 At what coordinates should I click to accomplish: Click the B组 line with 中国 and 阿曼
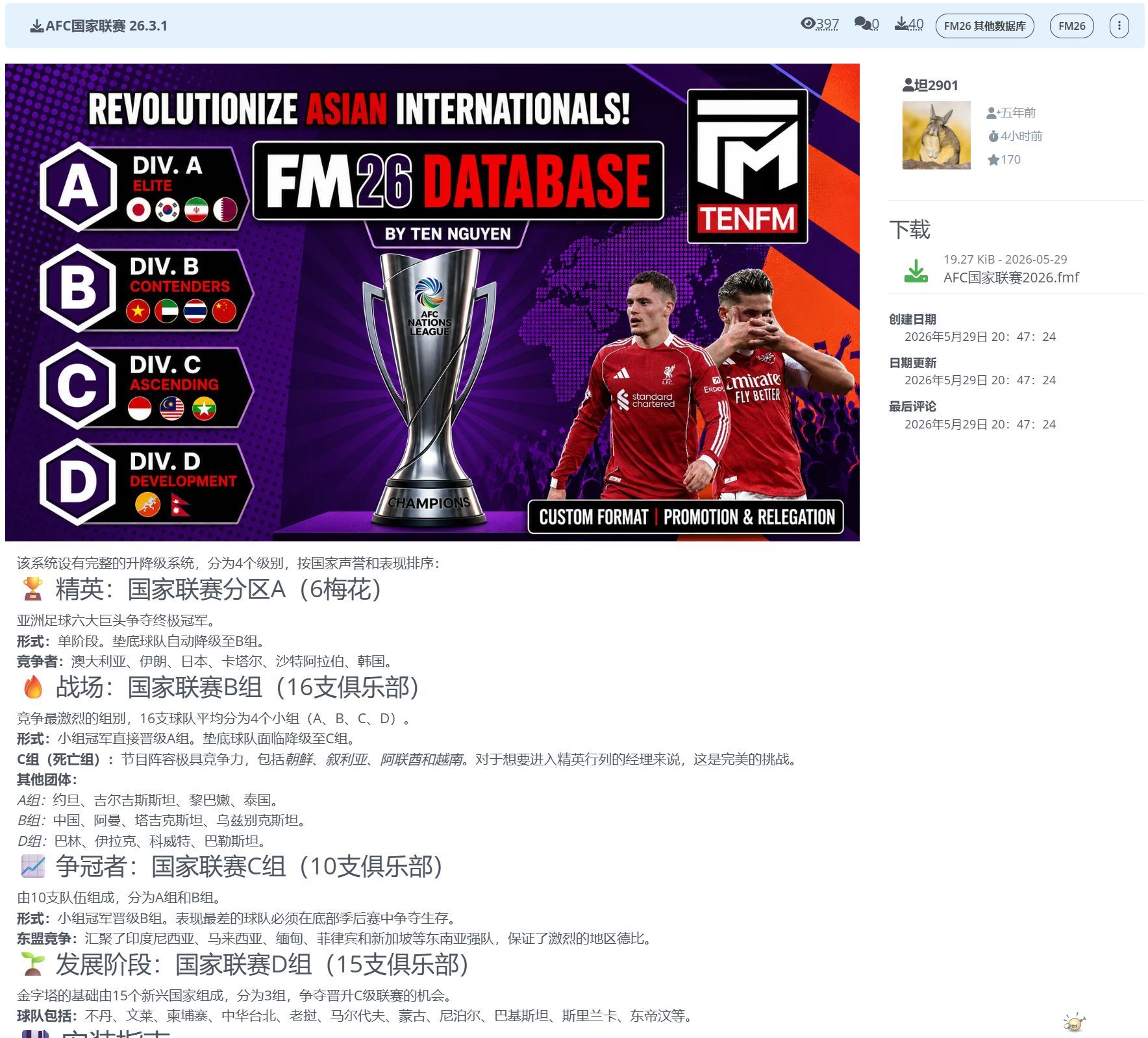[x=163, y=820]
